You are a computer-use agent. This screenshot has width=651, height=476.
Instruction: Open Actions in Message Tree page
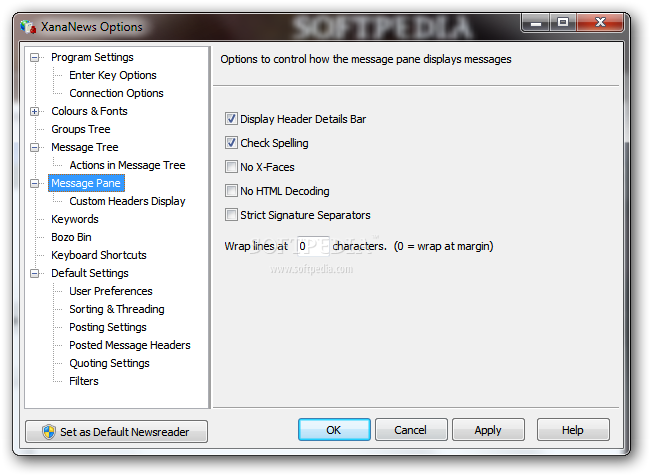coord(127,165)
